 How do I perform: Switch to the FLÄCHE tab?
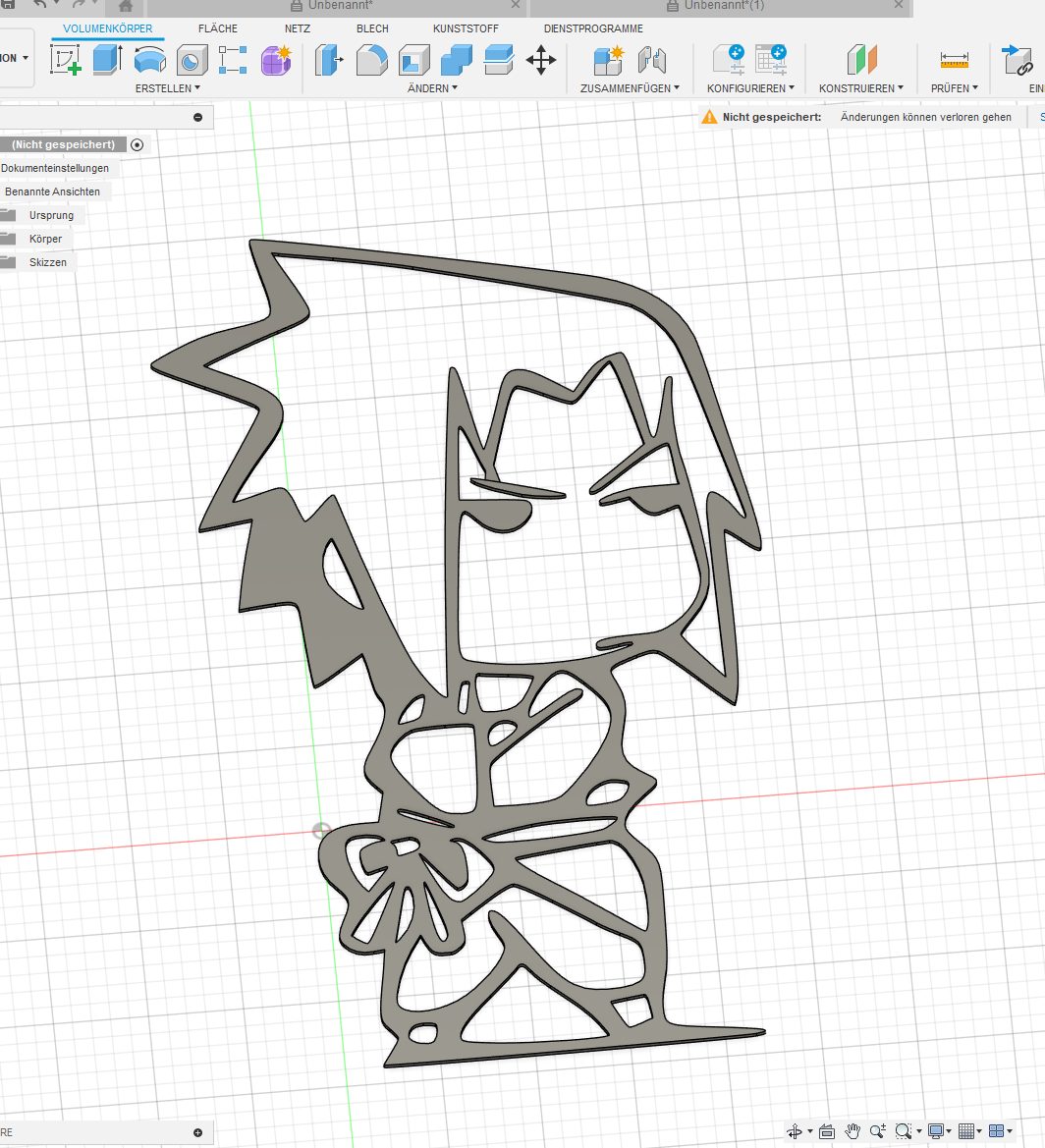click(217, 28)
